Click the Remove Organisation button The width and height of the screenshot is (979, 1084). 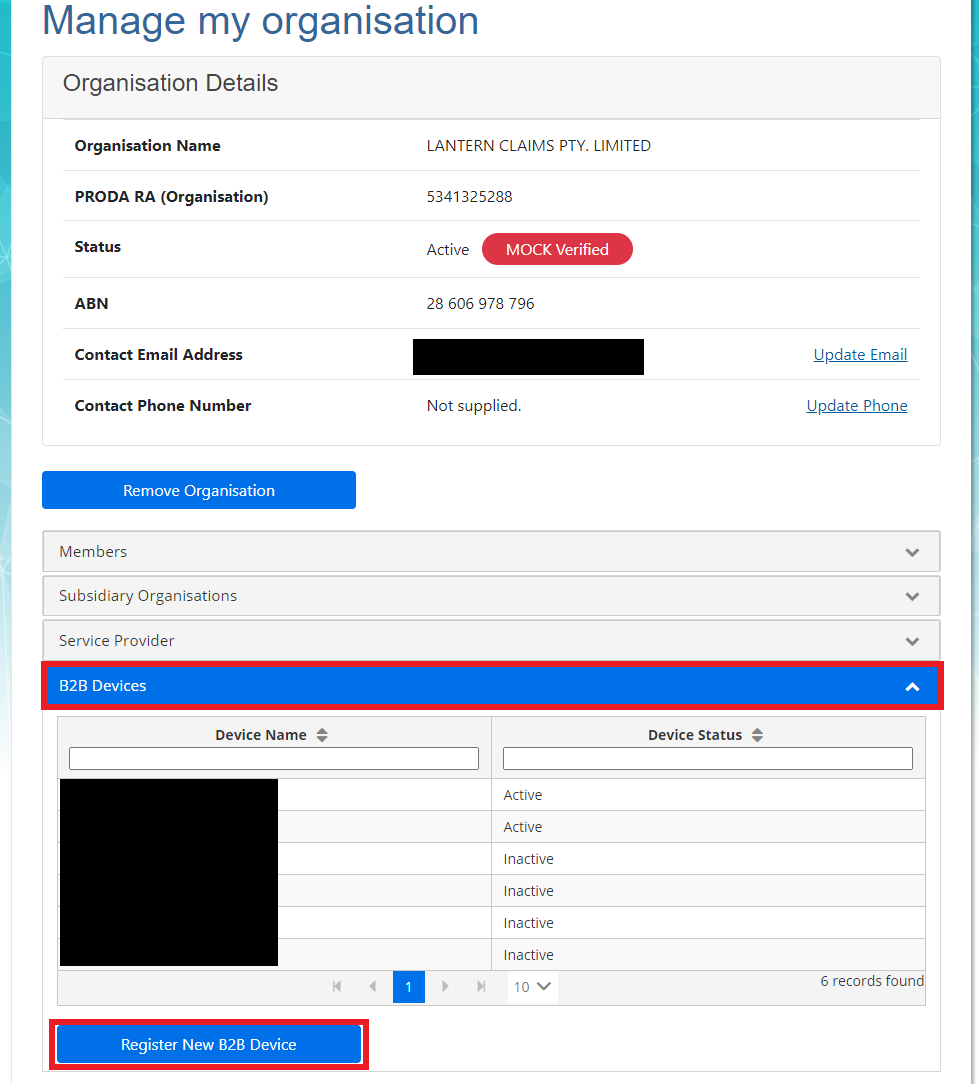coord(198,490)
